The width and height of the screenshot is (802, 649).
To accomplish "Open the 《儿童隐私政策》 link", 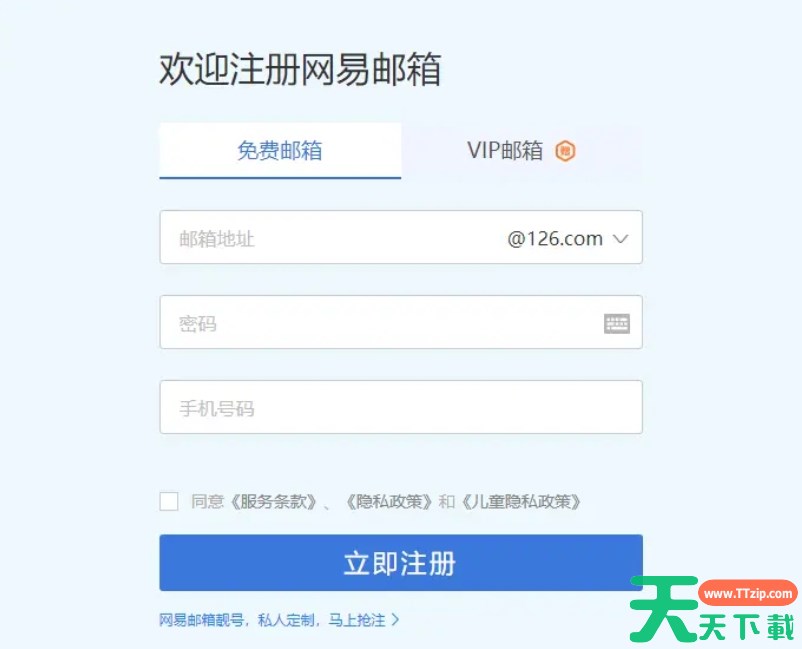I will (x=521, y=502).
